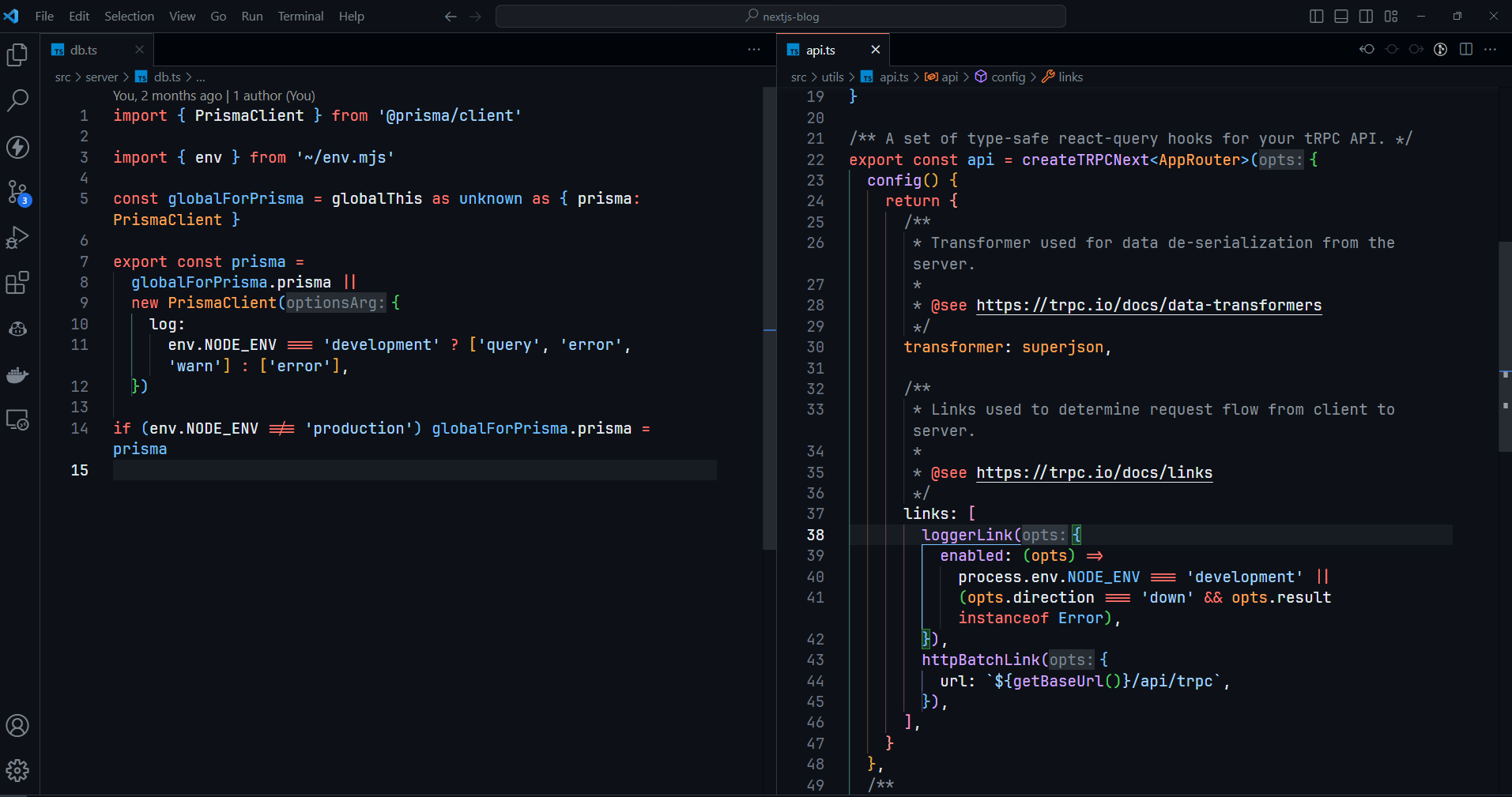Click the nextjs-blog command center search box

pyautogui.click(x=781, y=17)
